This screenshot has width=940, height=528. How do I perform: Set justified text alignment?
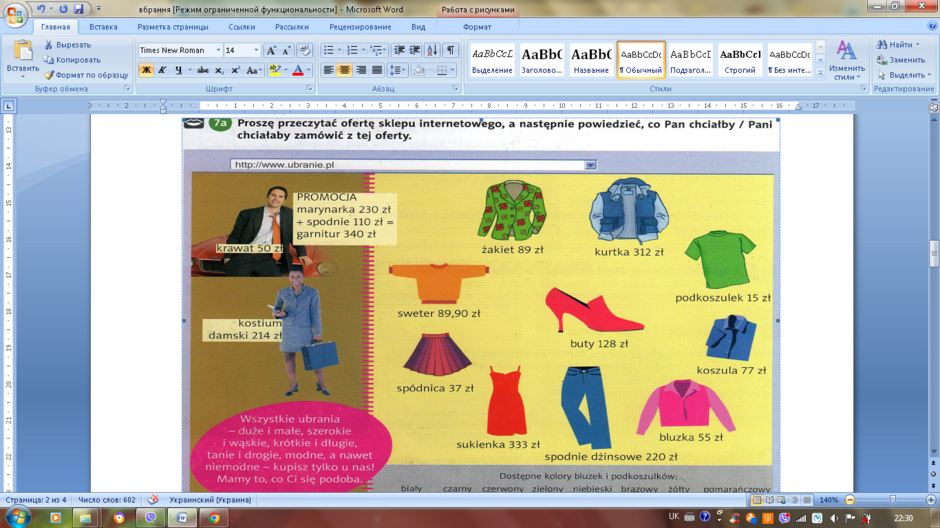(377, 70)
